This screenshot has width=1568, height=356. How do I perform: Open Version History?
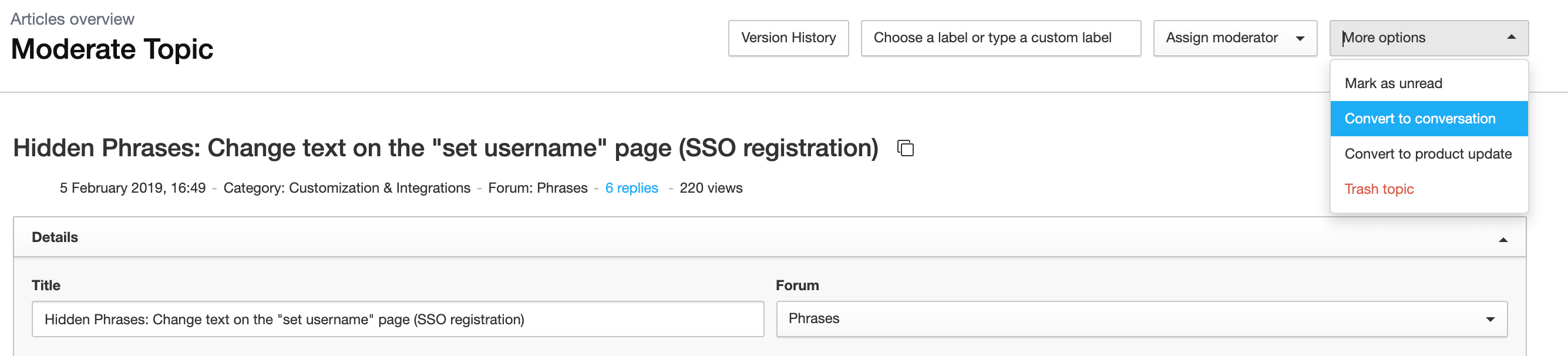788,38
